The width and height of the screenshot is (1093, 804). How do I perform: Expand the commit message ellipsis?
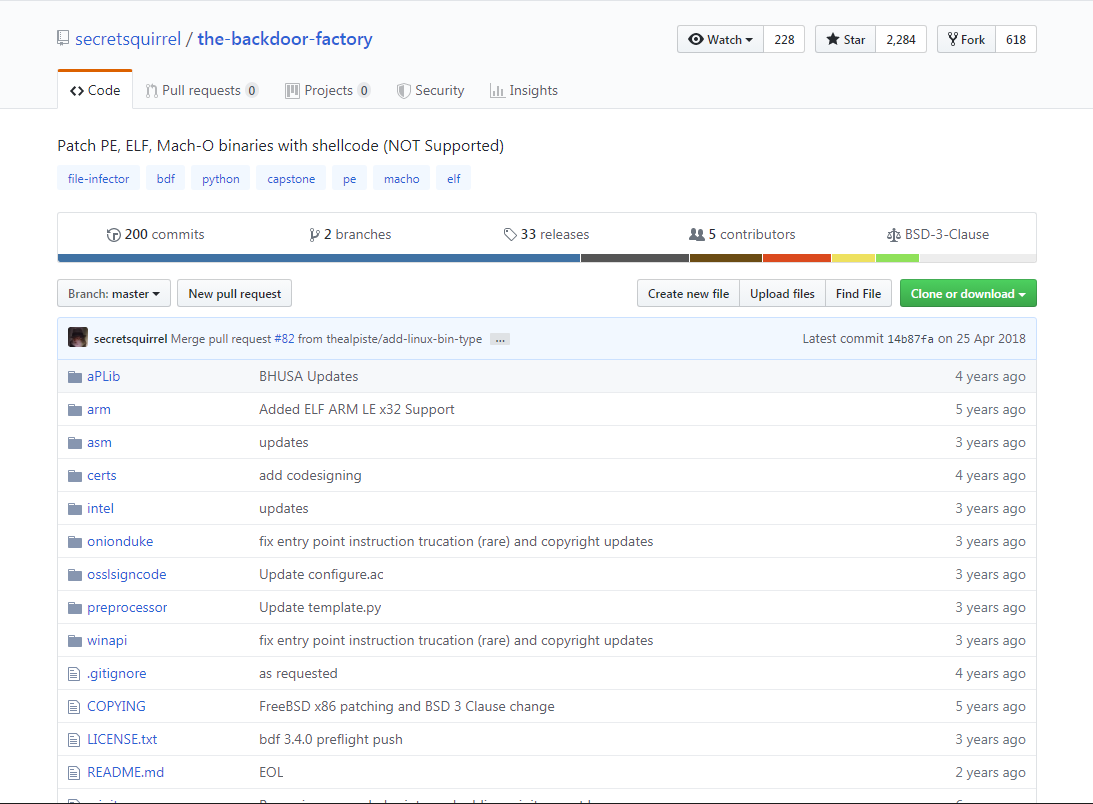(x=500, y=340)
